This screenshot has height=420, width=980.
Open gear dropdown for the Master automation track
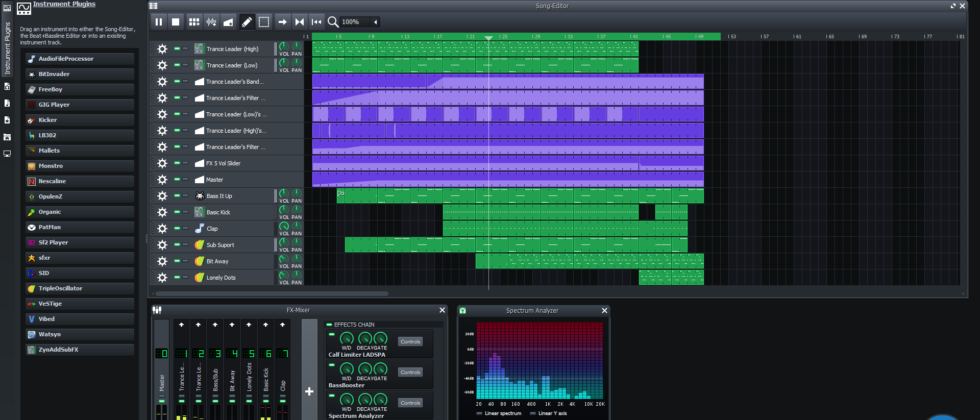(x=162, y=180)
